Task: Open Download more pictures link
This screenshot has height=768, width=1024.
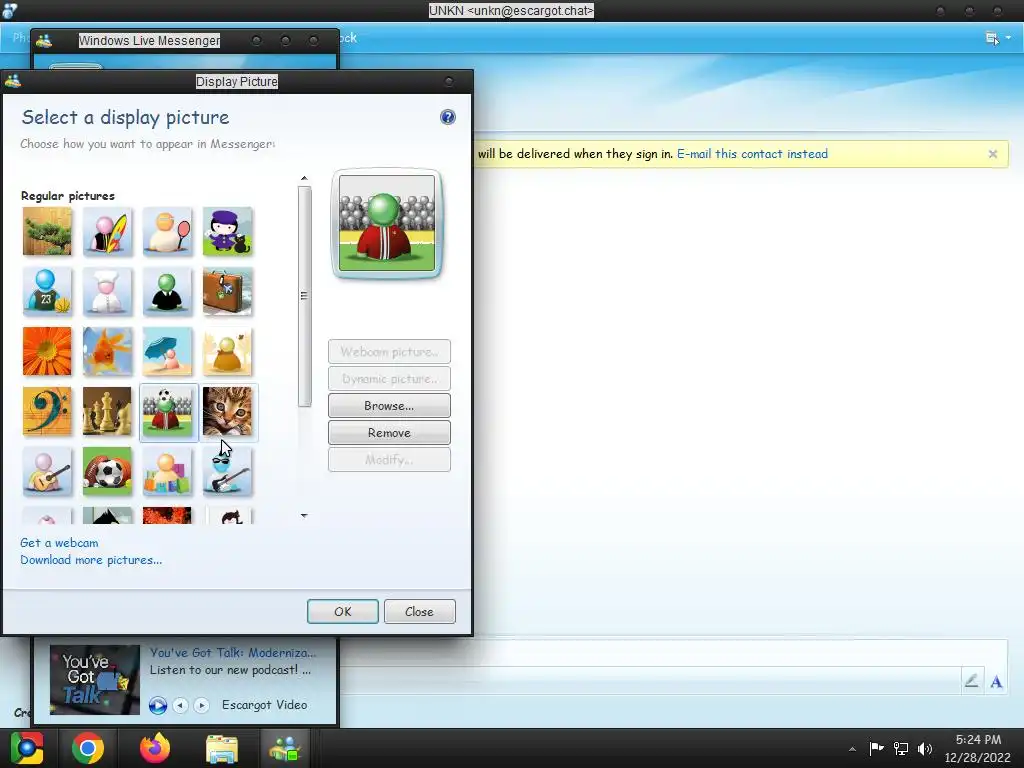Action: (91, 560)
